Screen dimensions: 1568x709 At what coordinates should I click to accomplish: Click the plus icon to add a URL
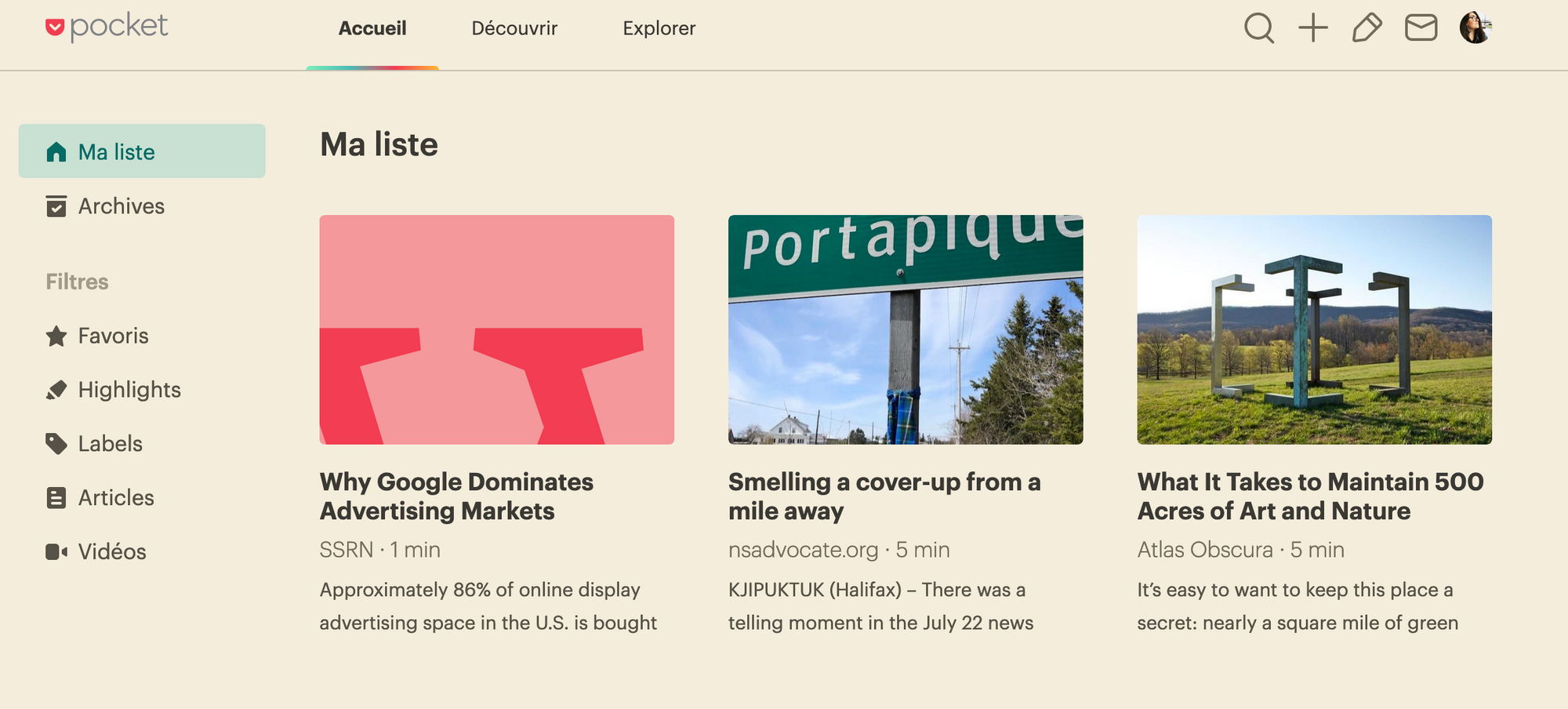pos(1313,27)
